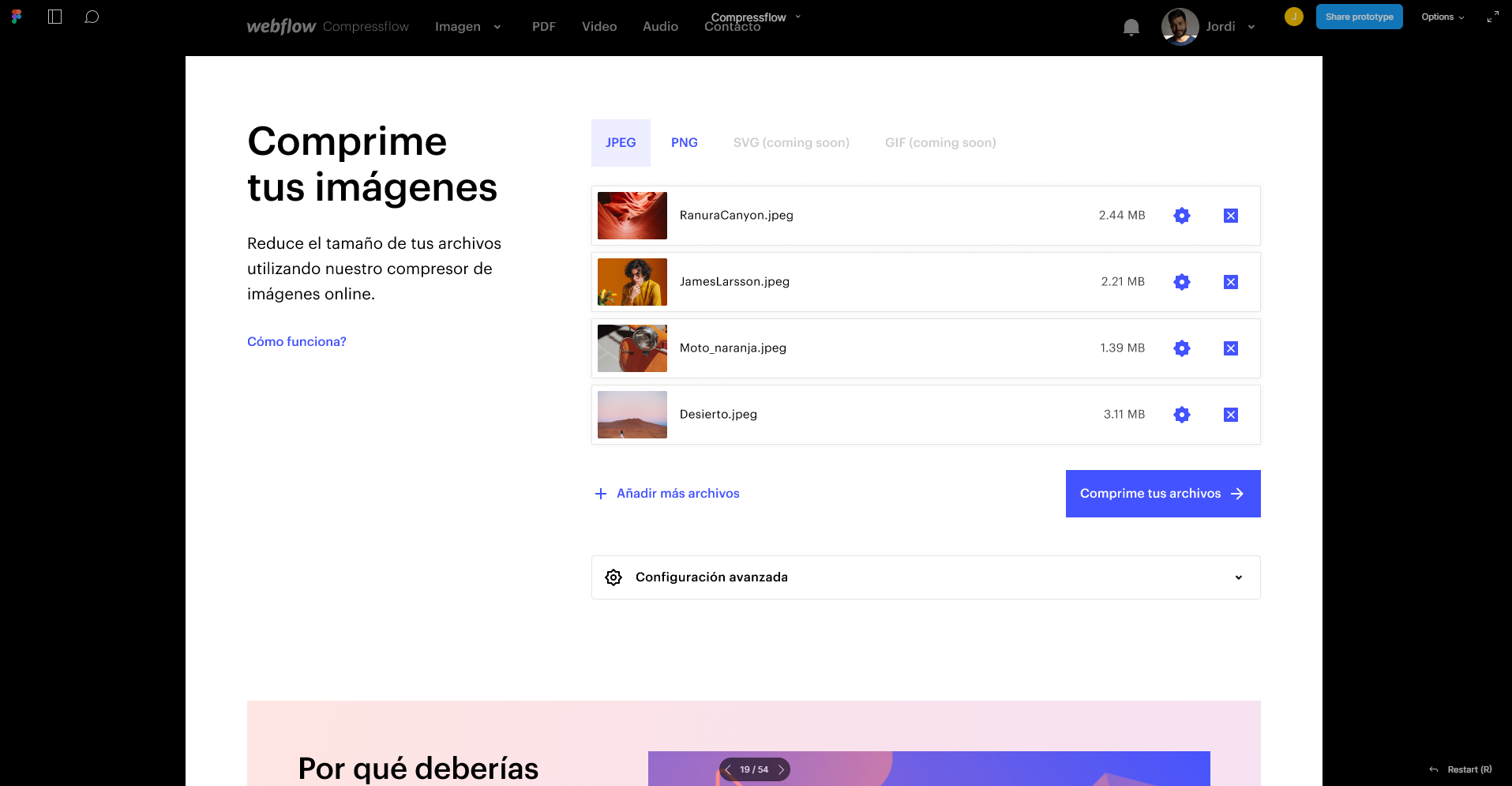Click the 19 / 54 frame counter

(x=754, y=769)
